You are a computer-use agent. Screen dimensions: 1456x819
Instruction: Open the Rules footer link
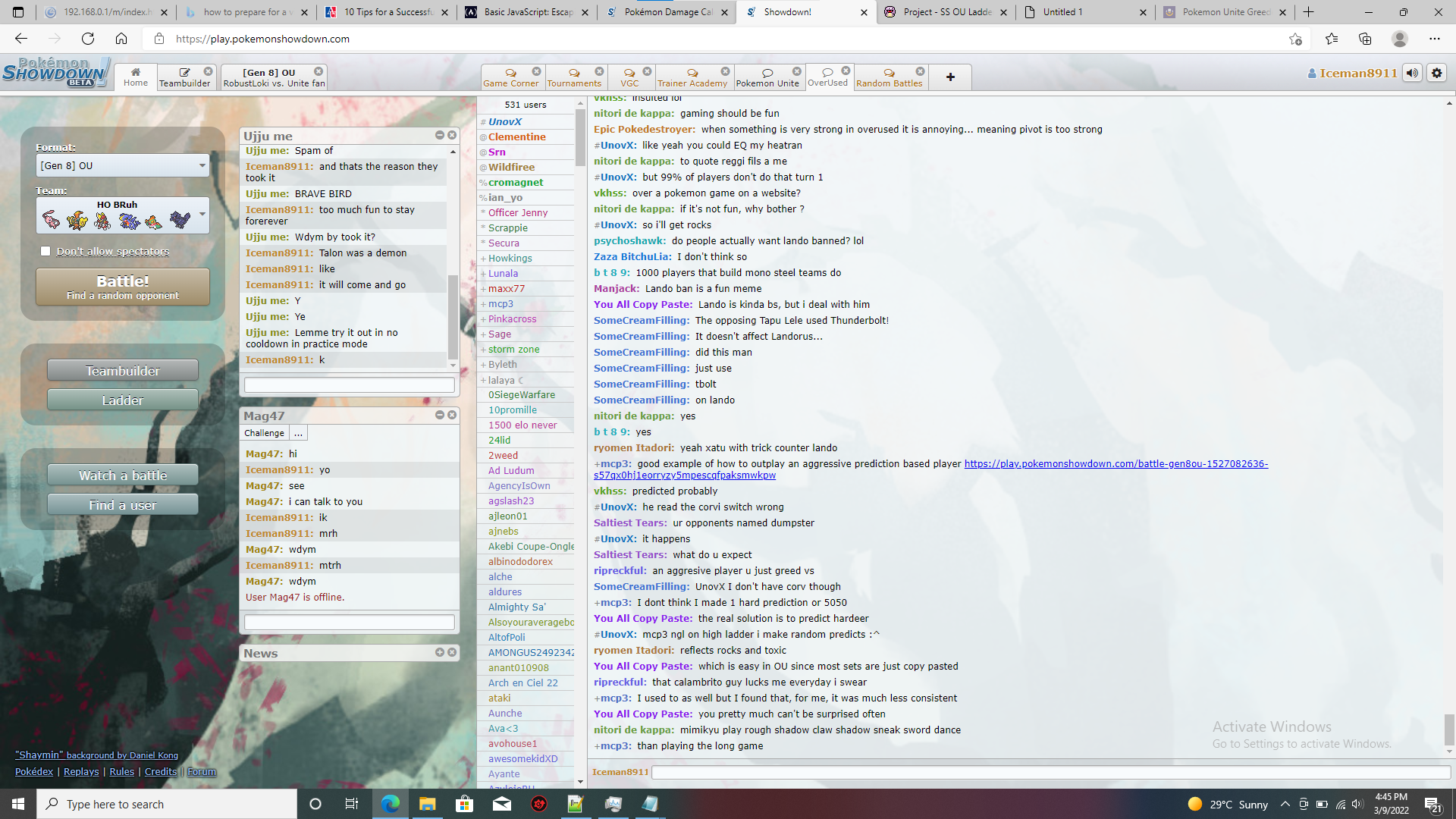click(121, 771)
